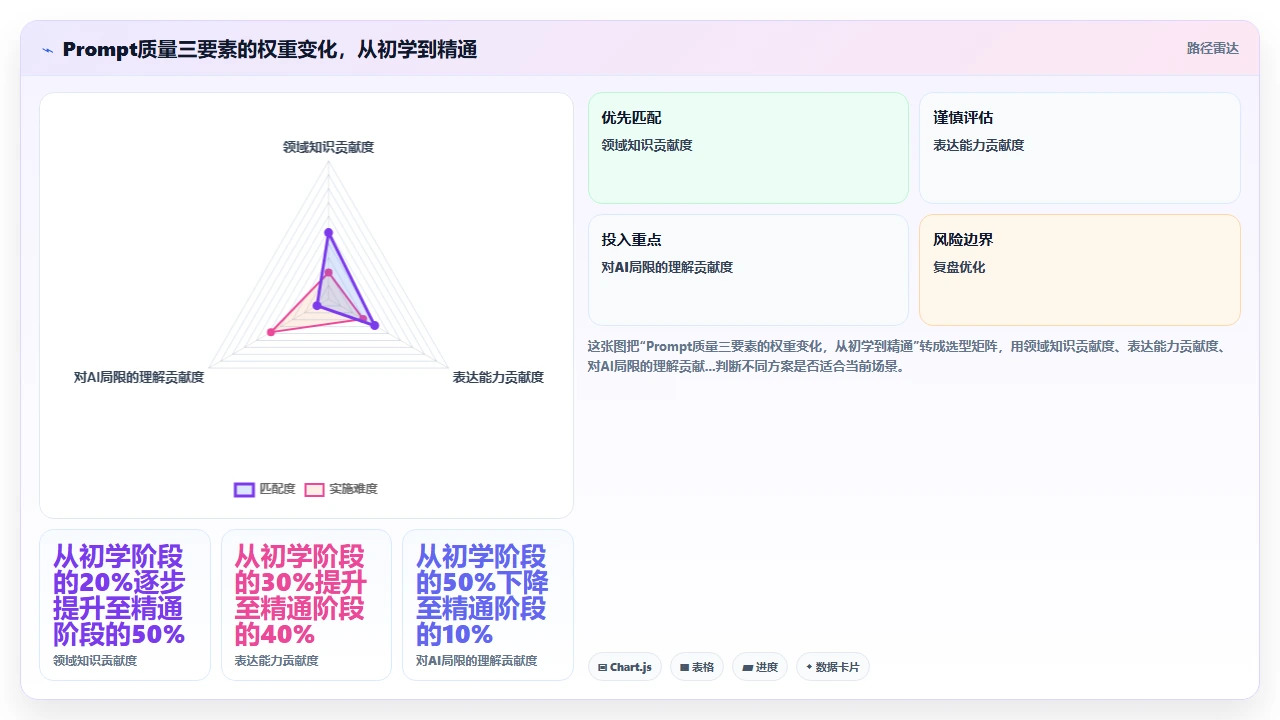Click the Chart.js tag
This screenshot has height=720, width=1280.
pos(625,667)
